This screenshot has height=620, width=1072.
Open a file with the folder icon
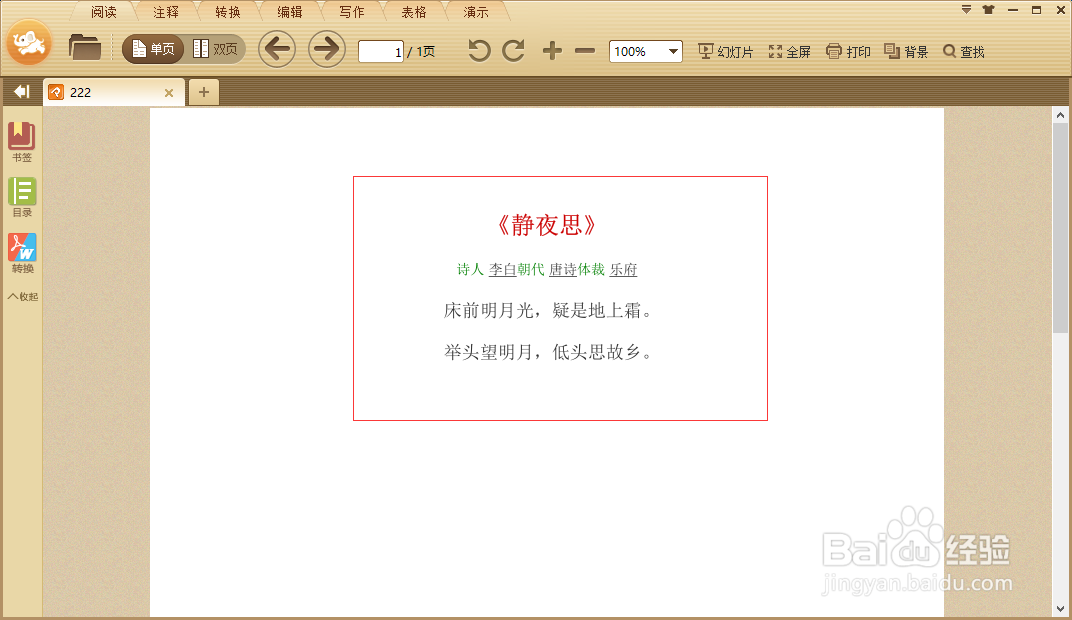85,47
